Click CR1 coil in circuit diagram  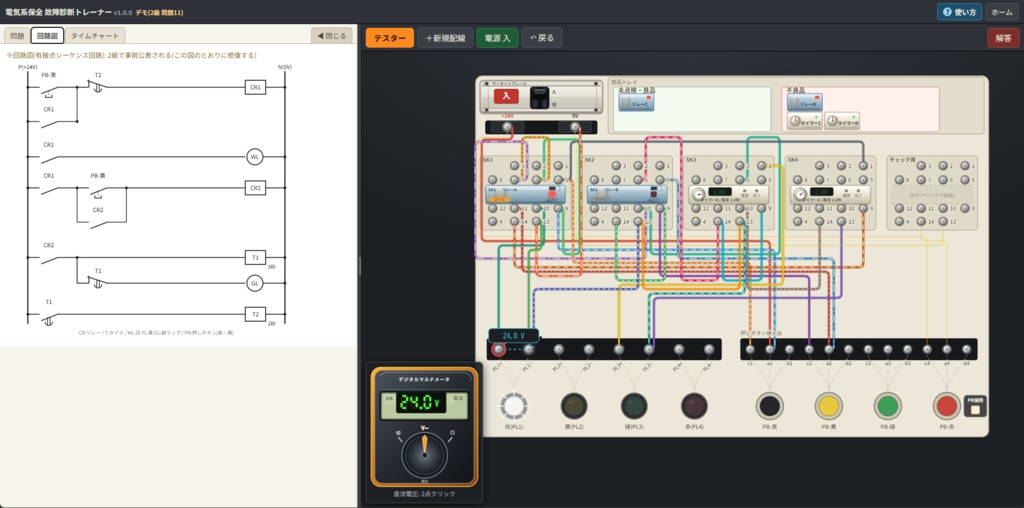[255, 87]
